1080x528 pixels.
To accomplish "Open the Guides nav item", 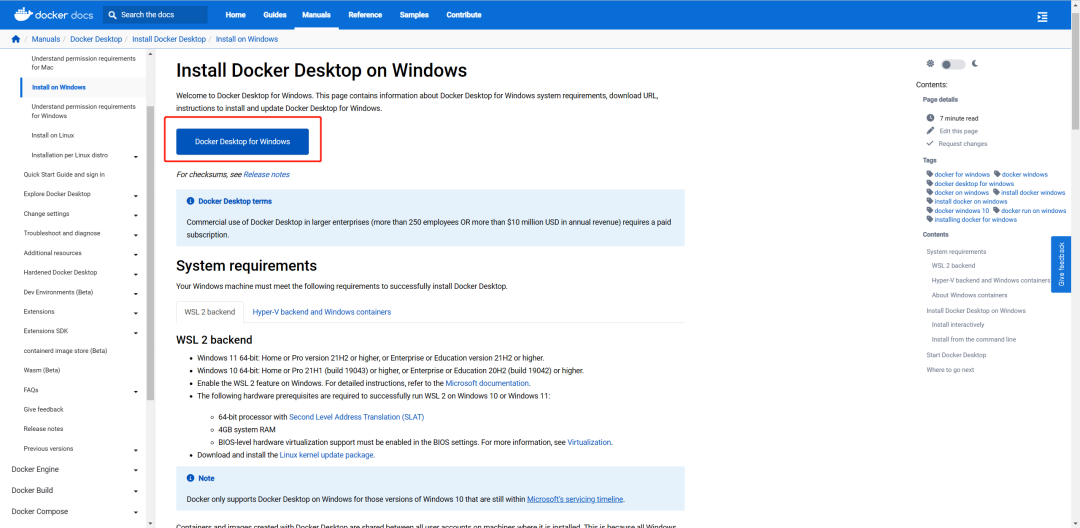I will 275,14.
